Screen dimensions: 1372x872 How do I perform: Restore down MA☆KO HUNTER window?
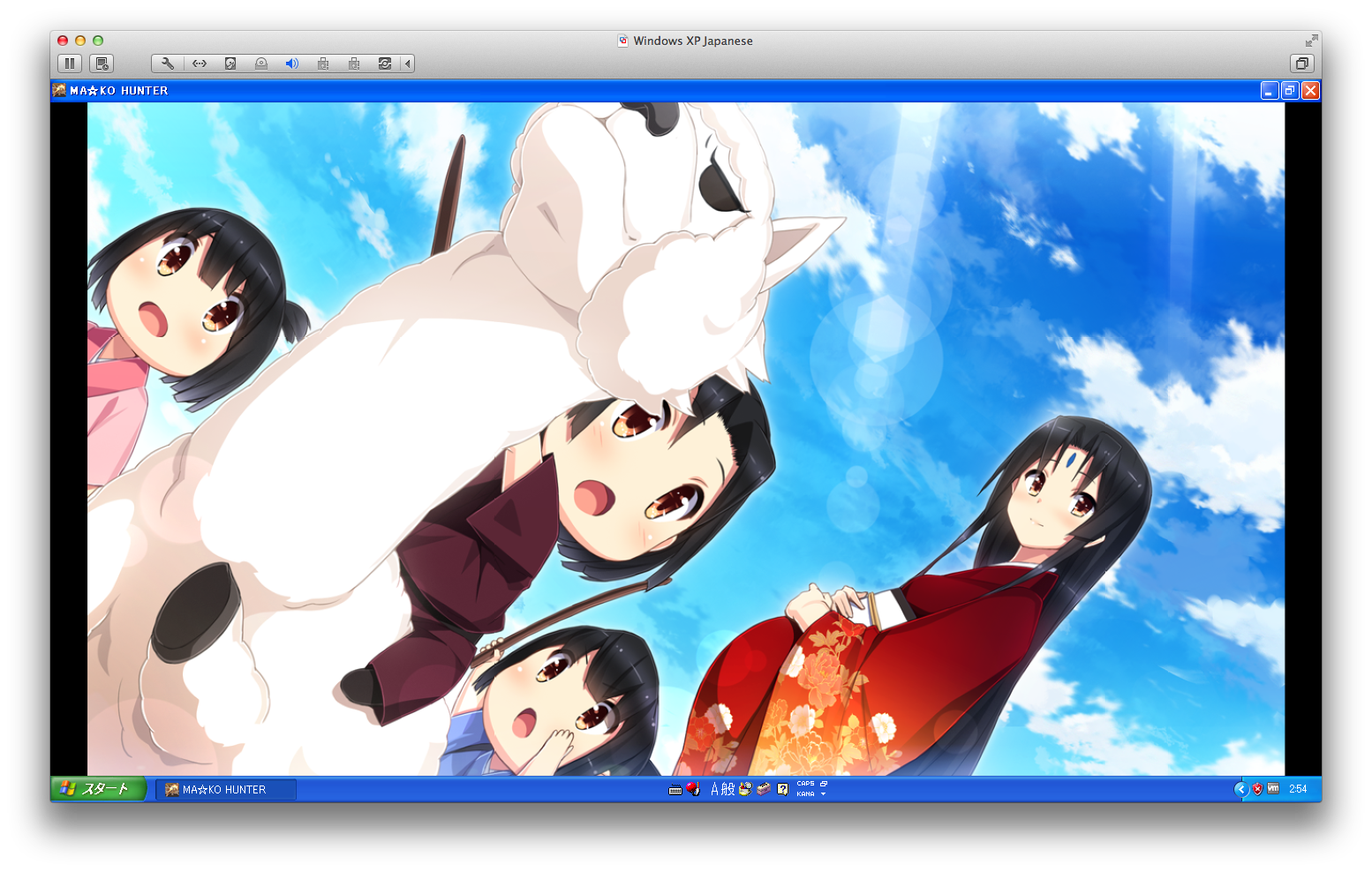tap(1290, 90)
